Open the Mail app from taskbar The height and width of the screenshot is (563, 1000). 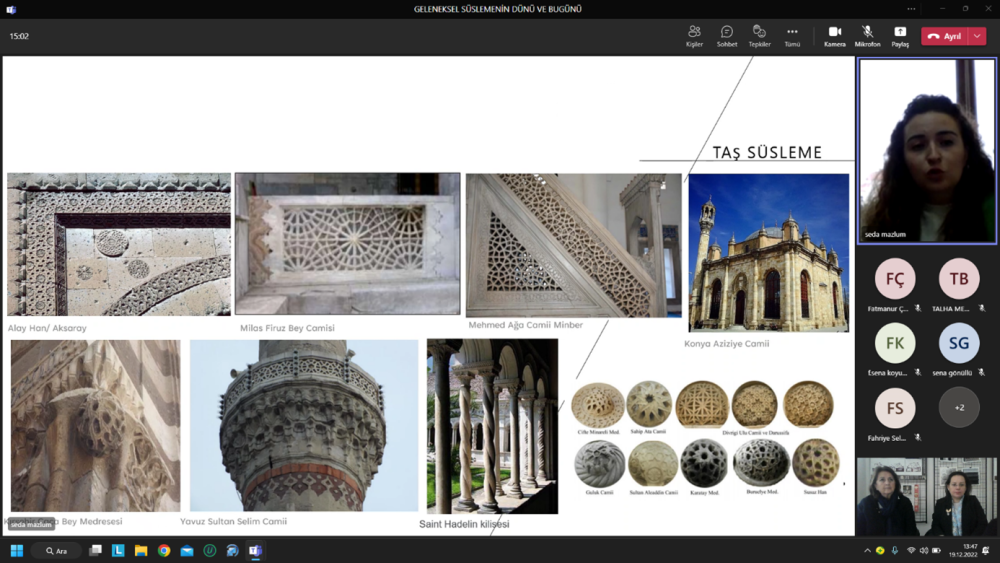(187, 551)
